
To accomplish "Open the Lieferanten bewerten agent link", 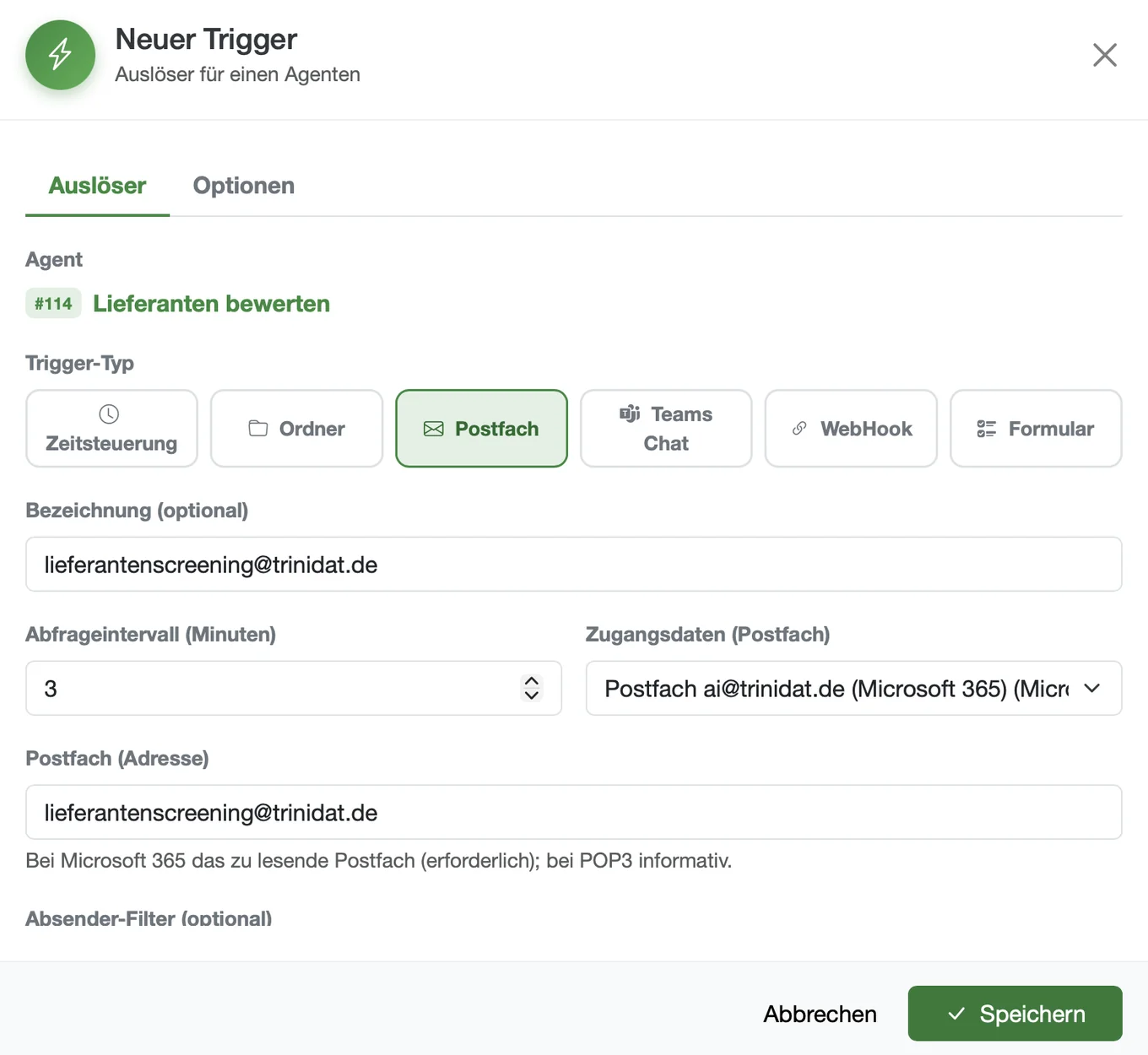I will point(211,303).
